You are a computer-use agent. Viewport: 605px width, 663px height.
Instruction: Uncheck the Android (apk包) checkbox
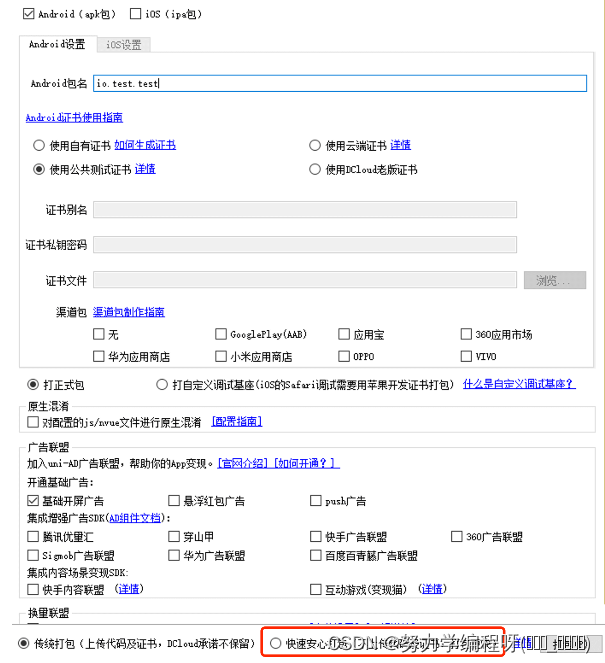28,14
